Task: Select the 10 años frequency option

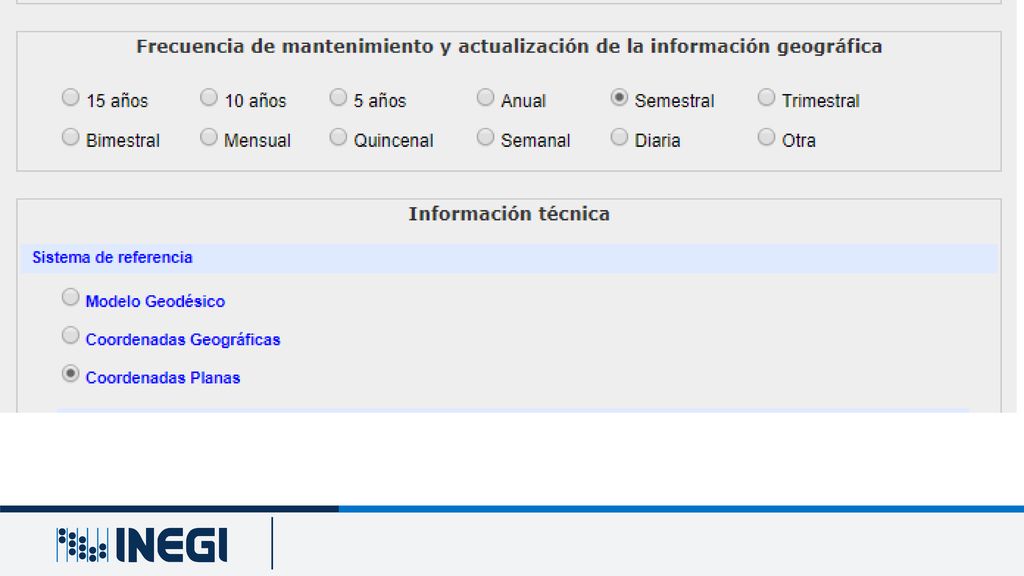Action: [209, 97]
